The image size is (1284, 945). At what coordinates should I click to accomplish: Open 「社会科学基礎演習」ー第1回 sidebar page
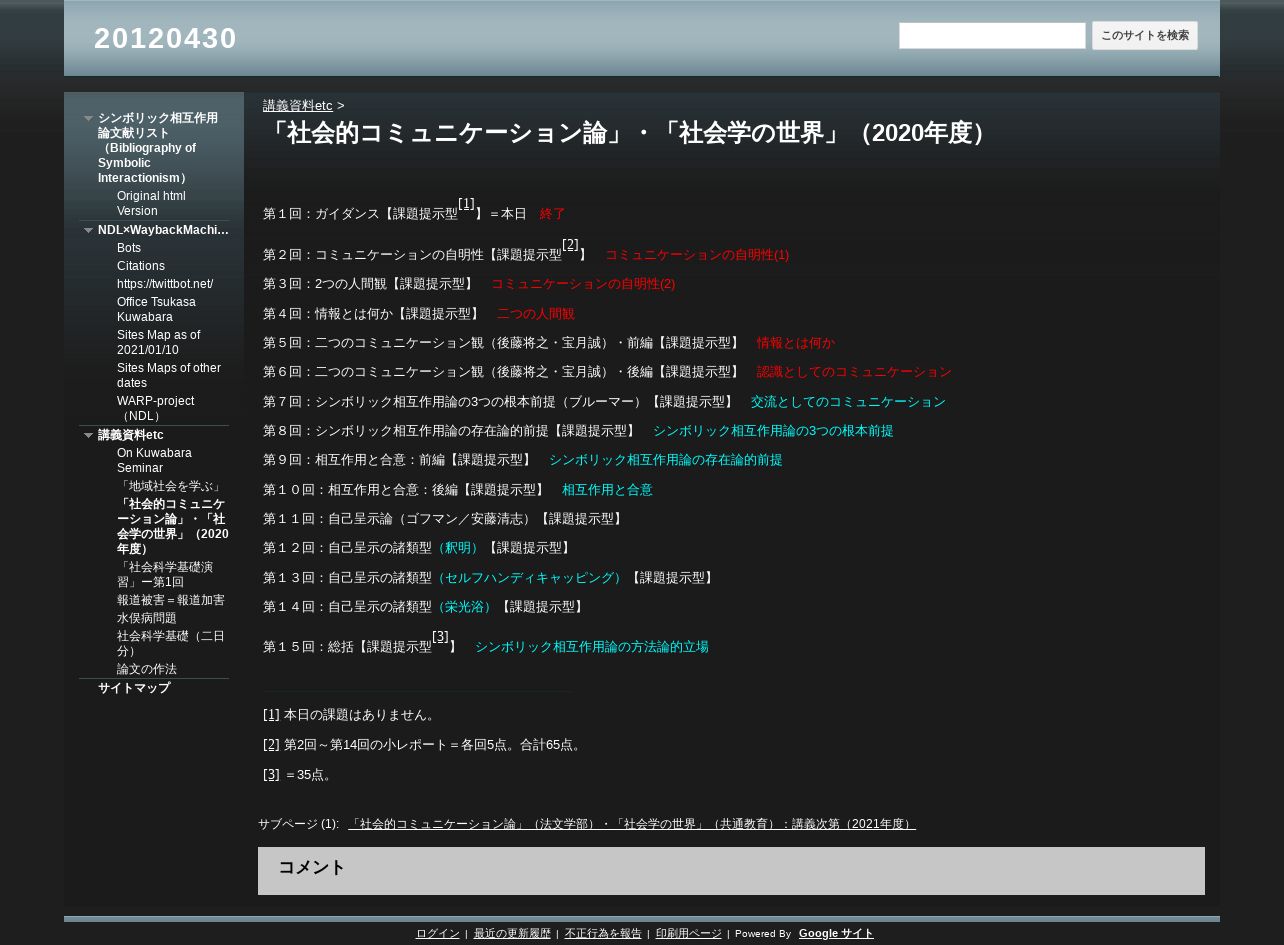click(165, 575)
